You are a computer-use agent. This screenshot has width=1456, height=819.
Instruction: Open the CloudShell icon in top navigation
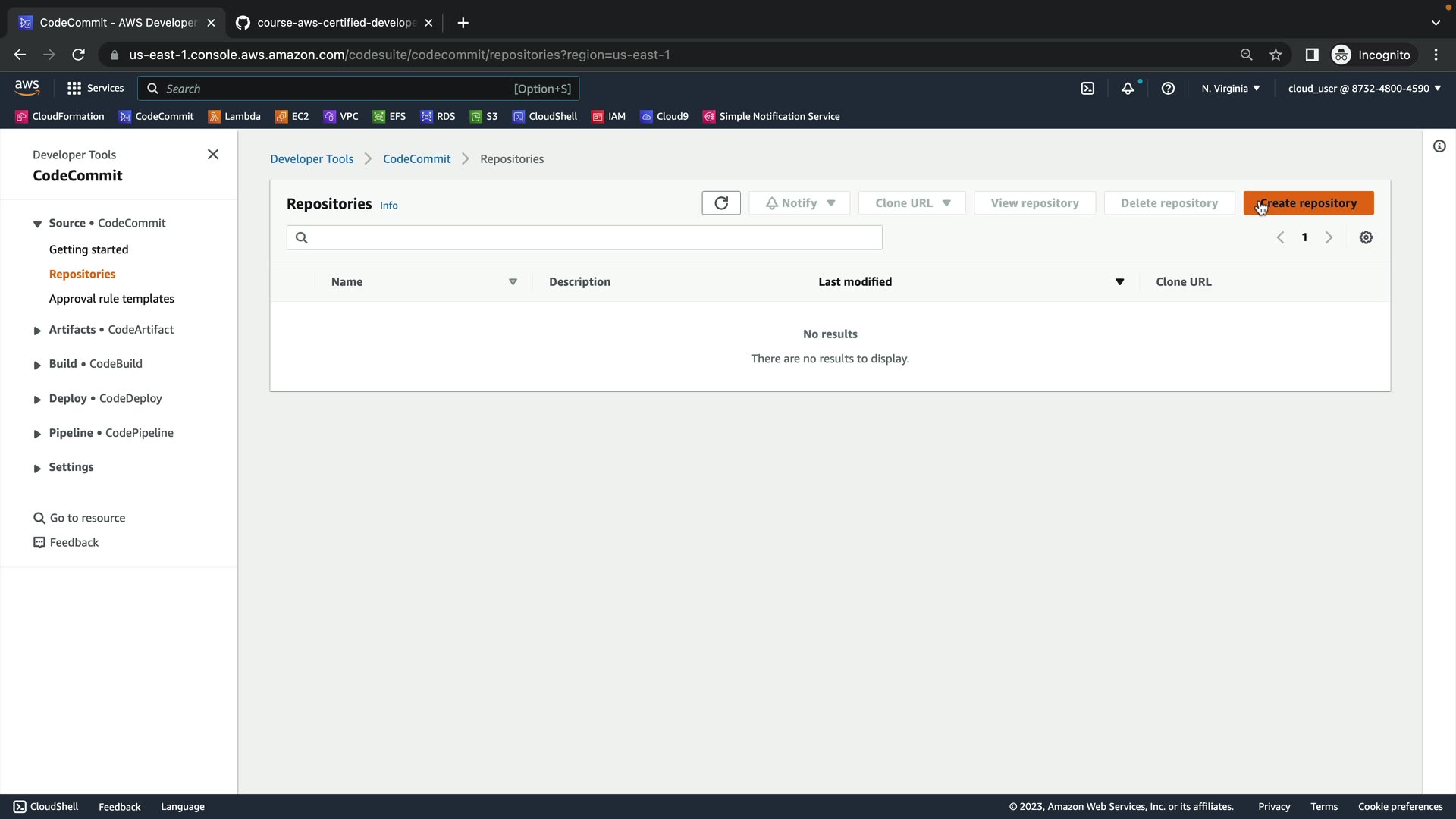(x=1087, y=89)
